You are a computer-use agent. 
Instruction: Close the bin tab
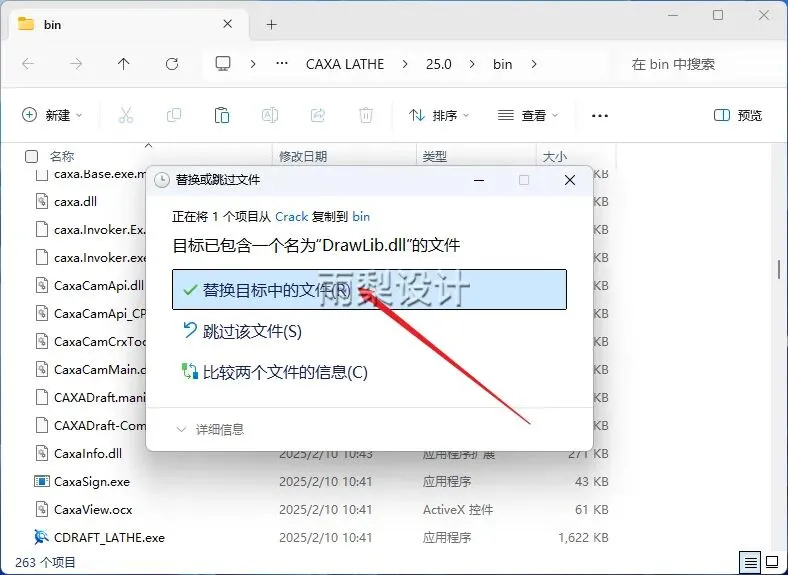click(x=228, y=24)
